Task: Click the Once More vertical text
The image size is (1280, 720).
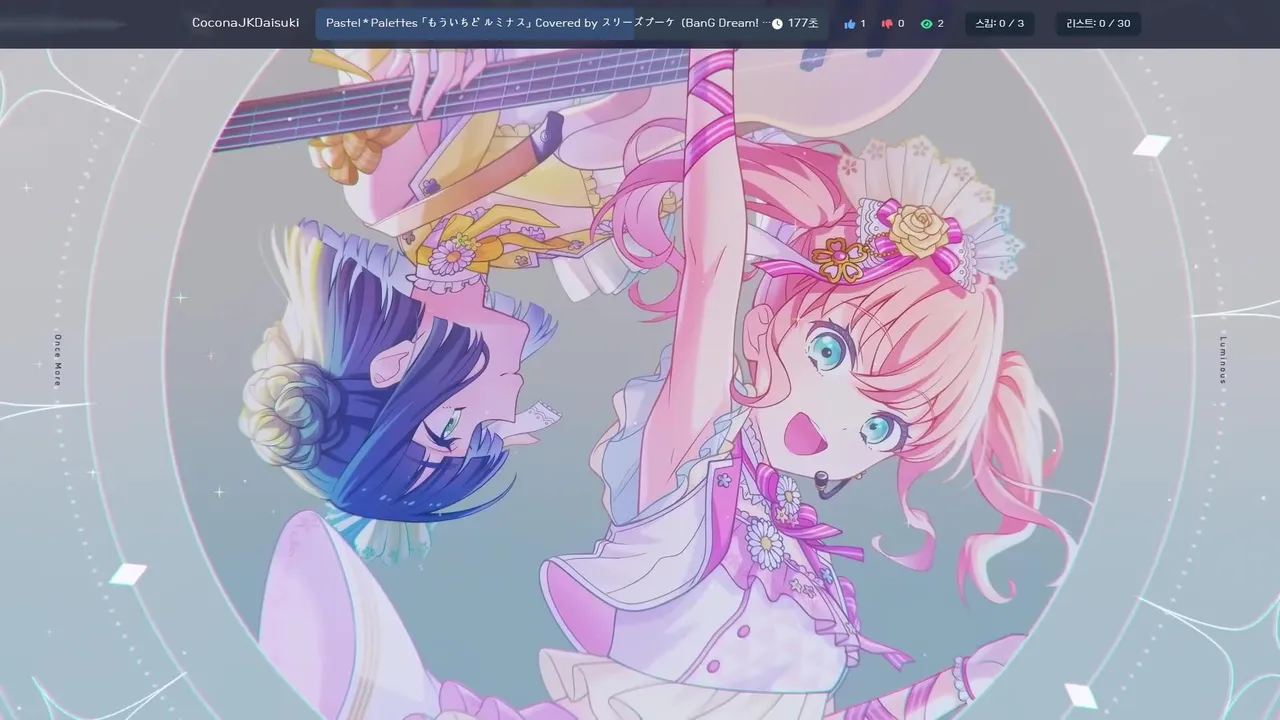Action: tap(57, 360)
